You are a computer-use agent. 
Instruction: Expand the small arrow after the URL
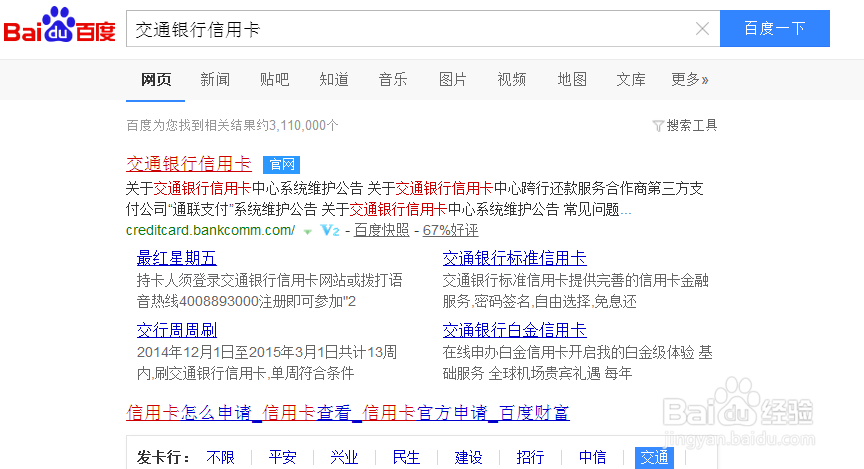307,231
